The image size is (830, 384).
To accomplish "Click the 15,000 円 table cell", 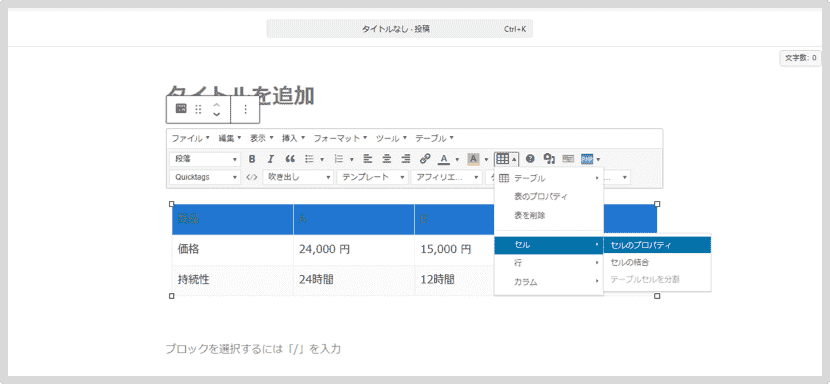I will click(x=455, y=249).
